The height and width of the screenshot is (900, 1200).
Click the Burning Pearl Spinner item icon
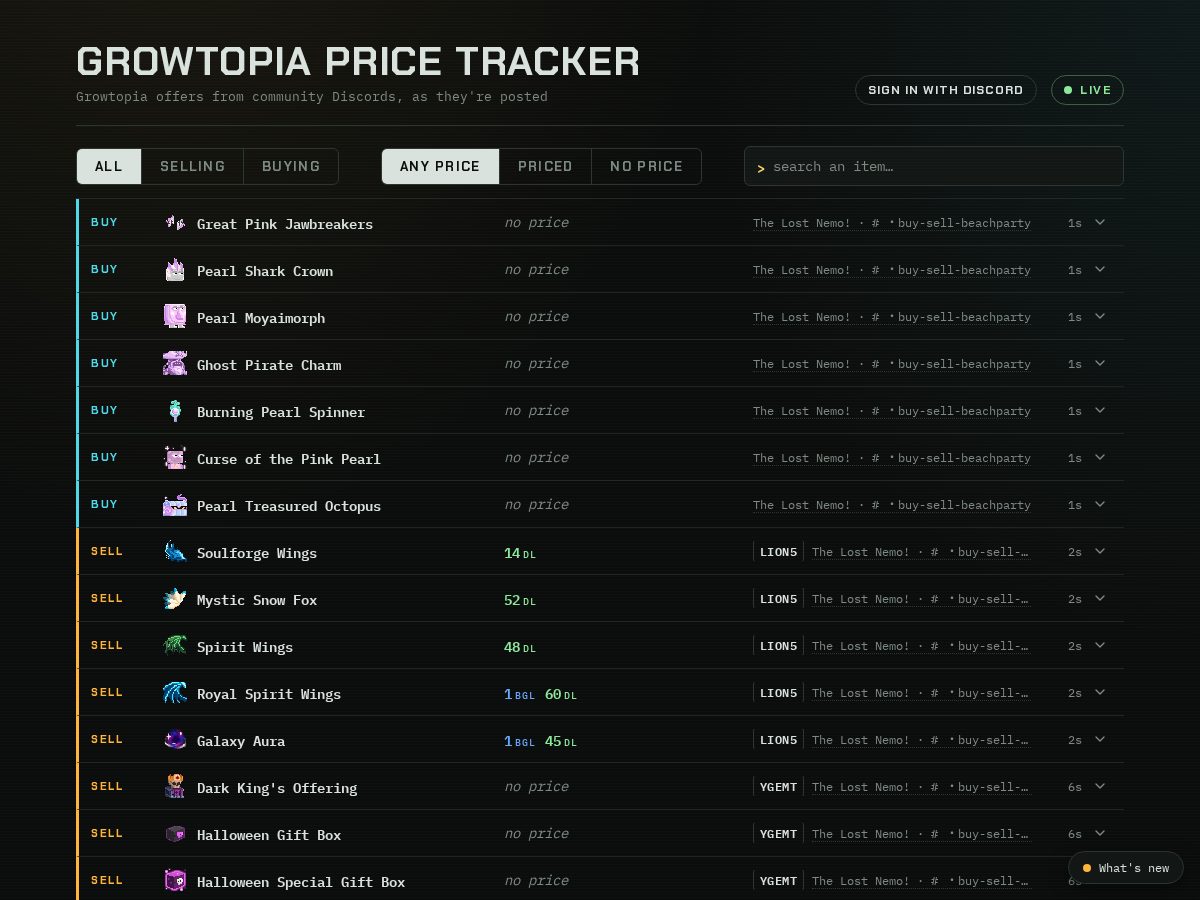tap(175, 411)
